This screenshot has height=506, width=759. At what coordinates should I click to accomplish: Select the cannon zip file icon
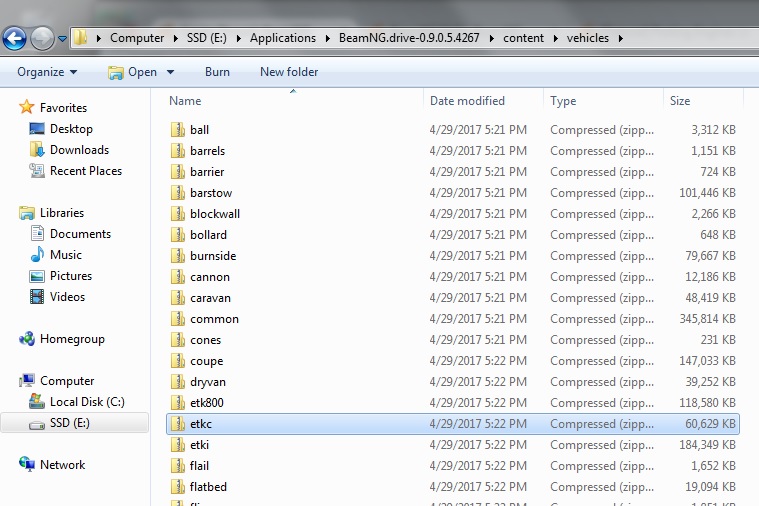click(178, 277)
